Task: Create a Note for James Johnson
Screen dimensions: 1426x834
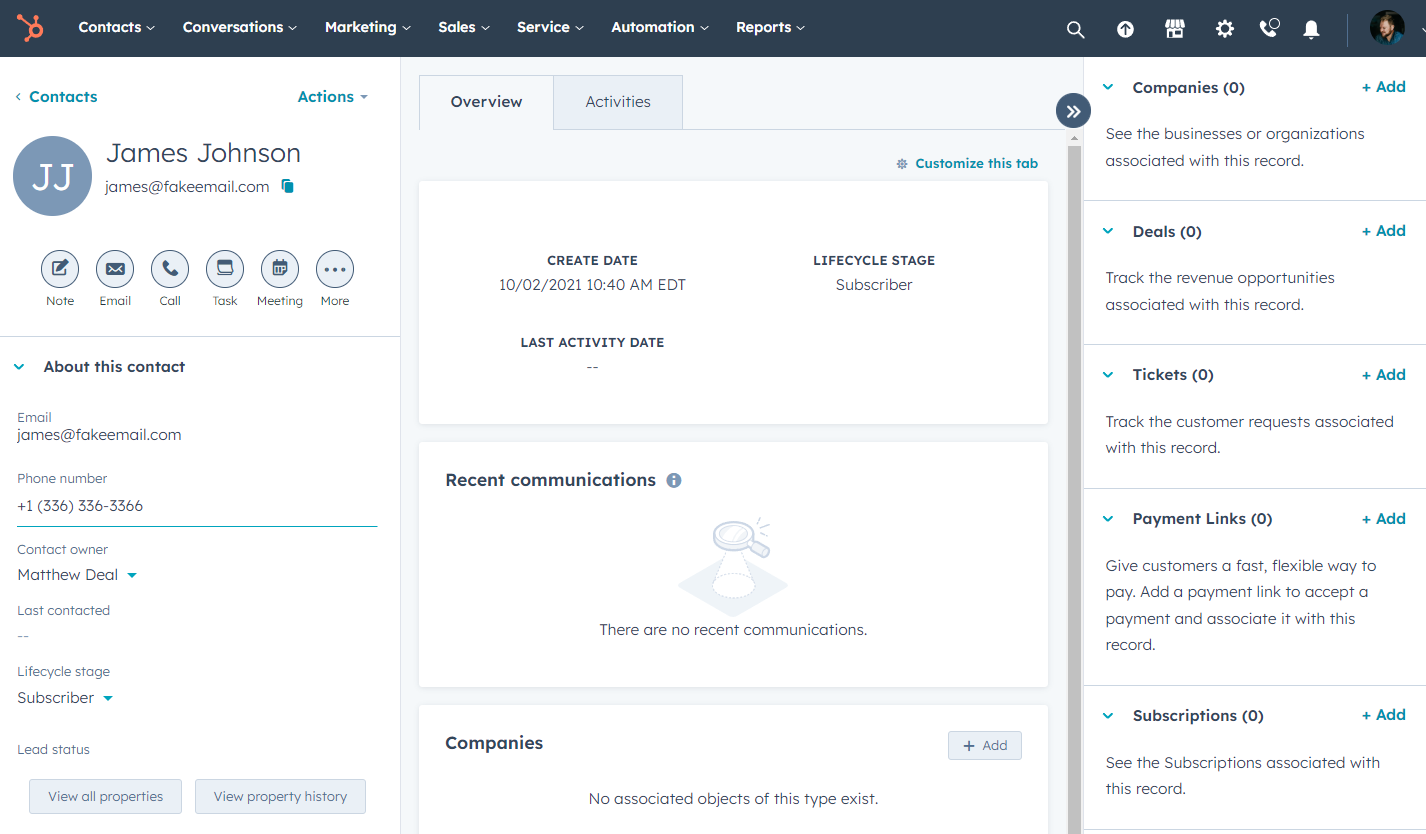Action: (x=59, y=269)
